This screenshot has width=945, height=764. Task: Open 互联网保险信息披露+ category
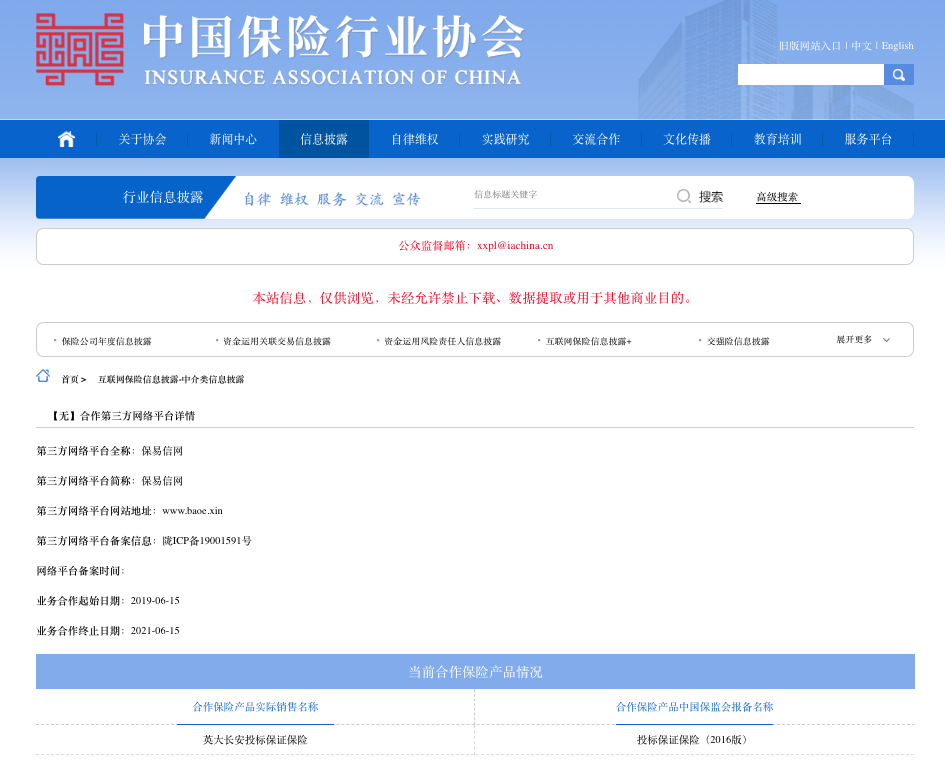[588, 341]
